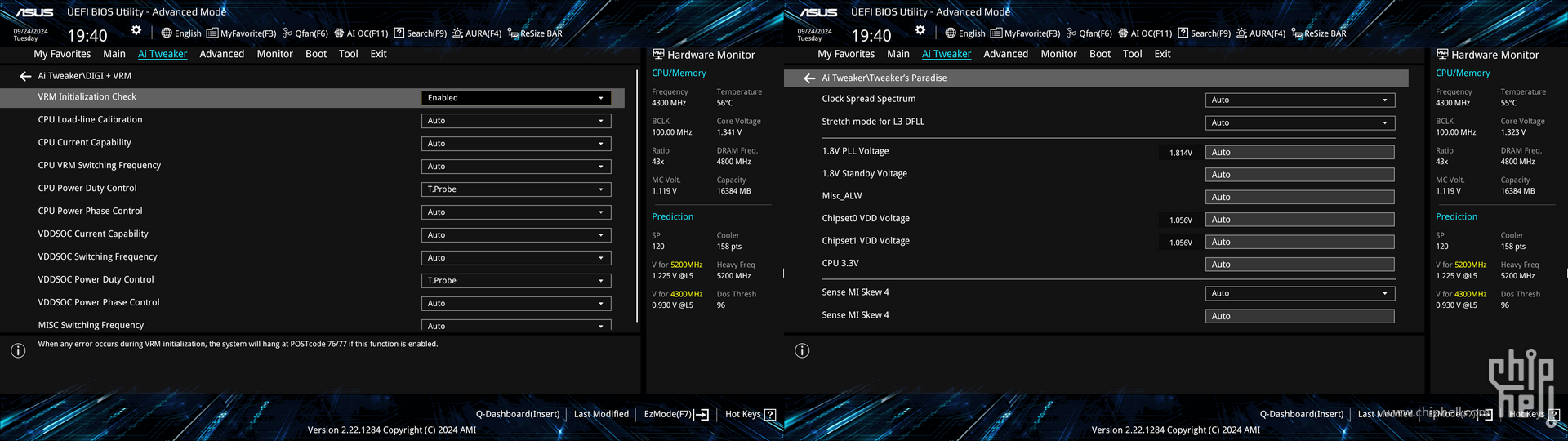
Task: Open the Sense MI Skew 4 dropdown with arrow
Action: (x=1300, y=294)
